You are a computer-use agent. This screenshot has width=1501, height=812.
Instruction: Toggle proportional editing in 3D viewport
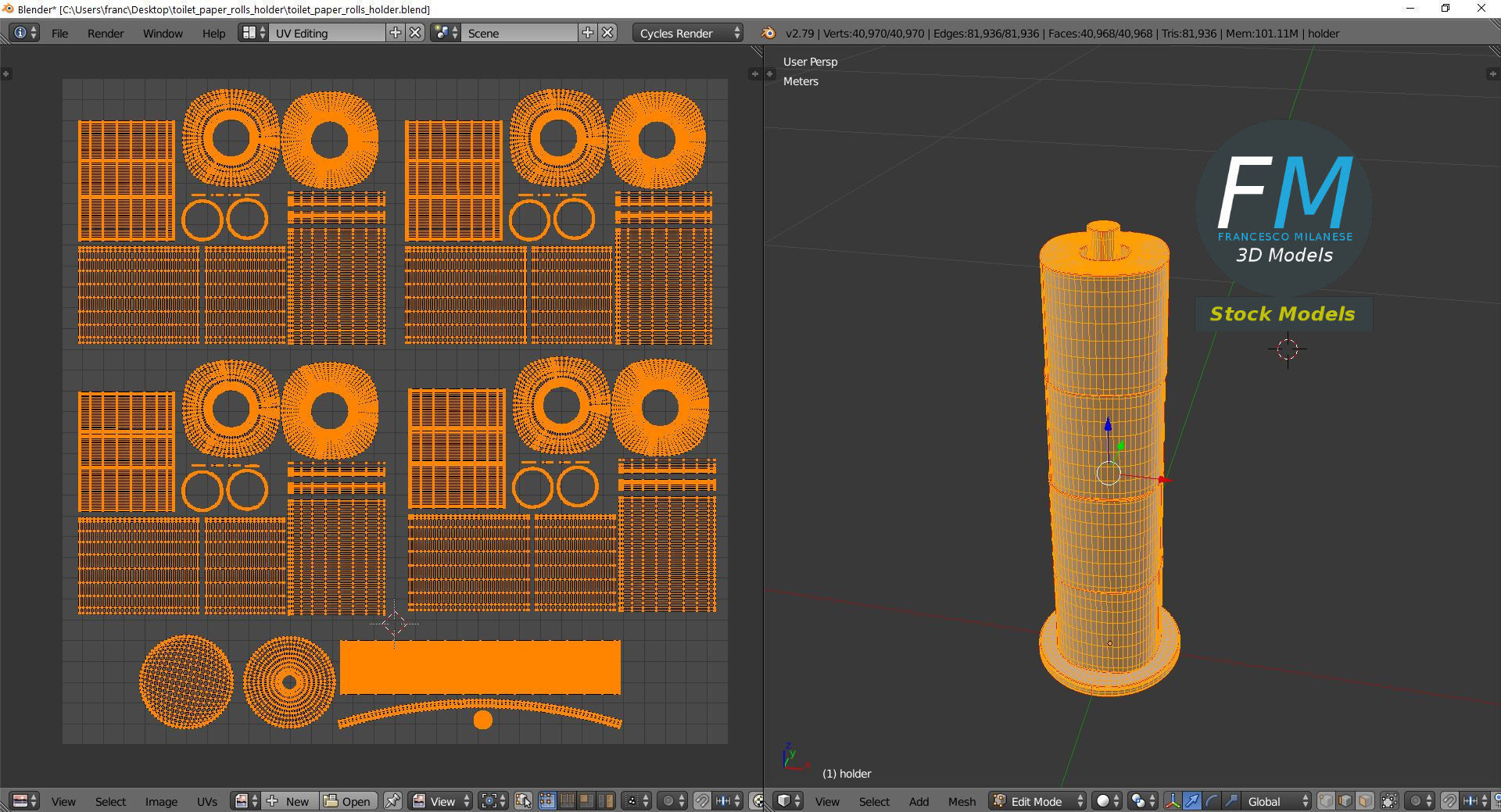click(x=1420, y=801)
